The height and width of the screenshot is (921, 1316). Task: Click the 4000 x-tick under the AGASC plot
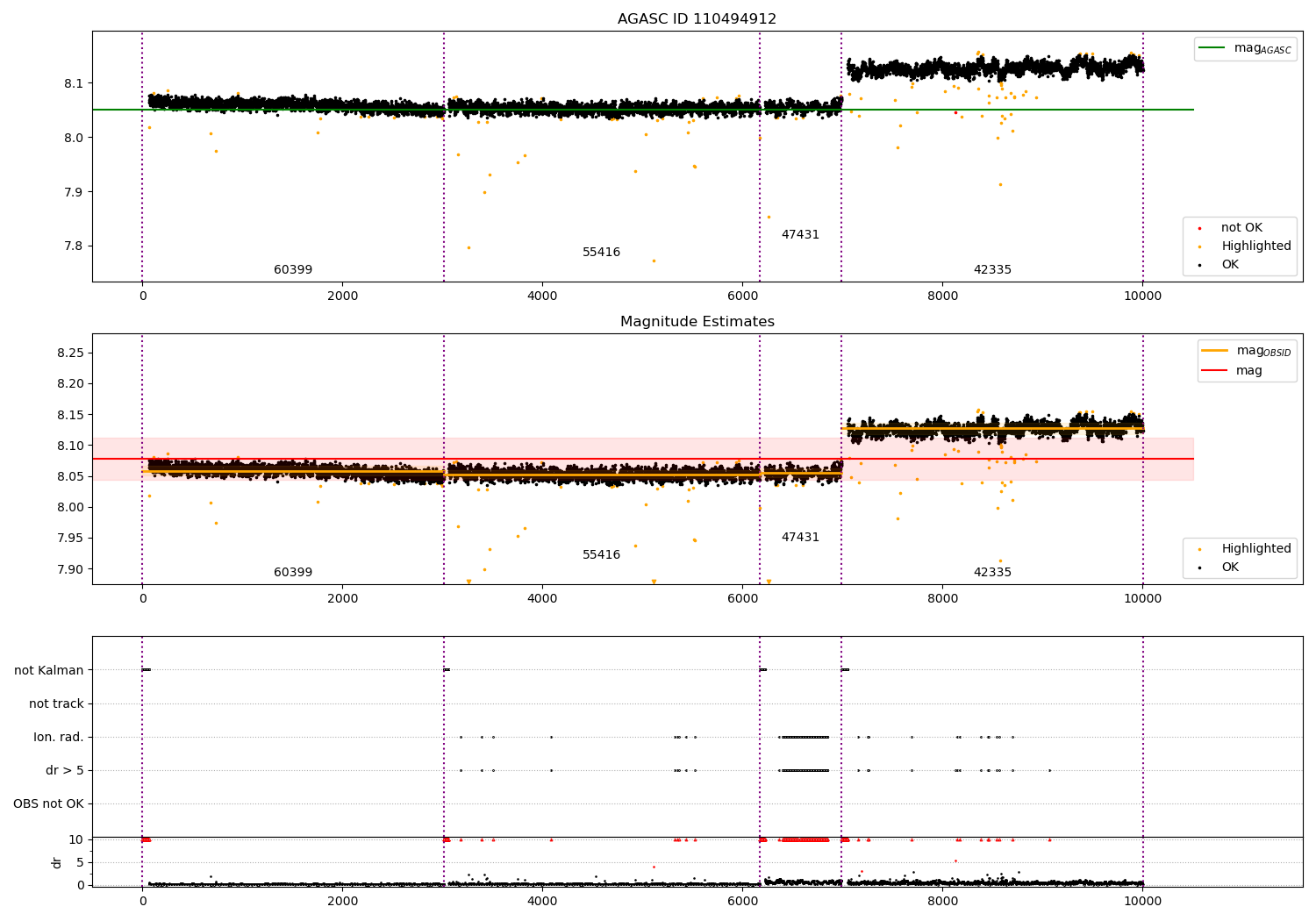[542, 296]
